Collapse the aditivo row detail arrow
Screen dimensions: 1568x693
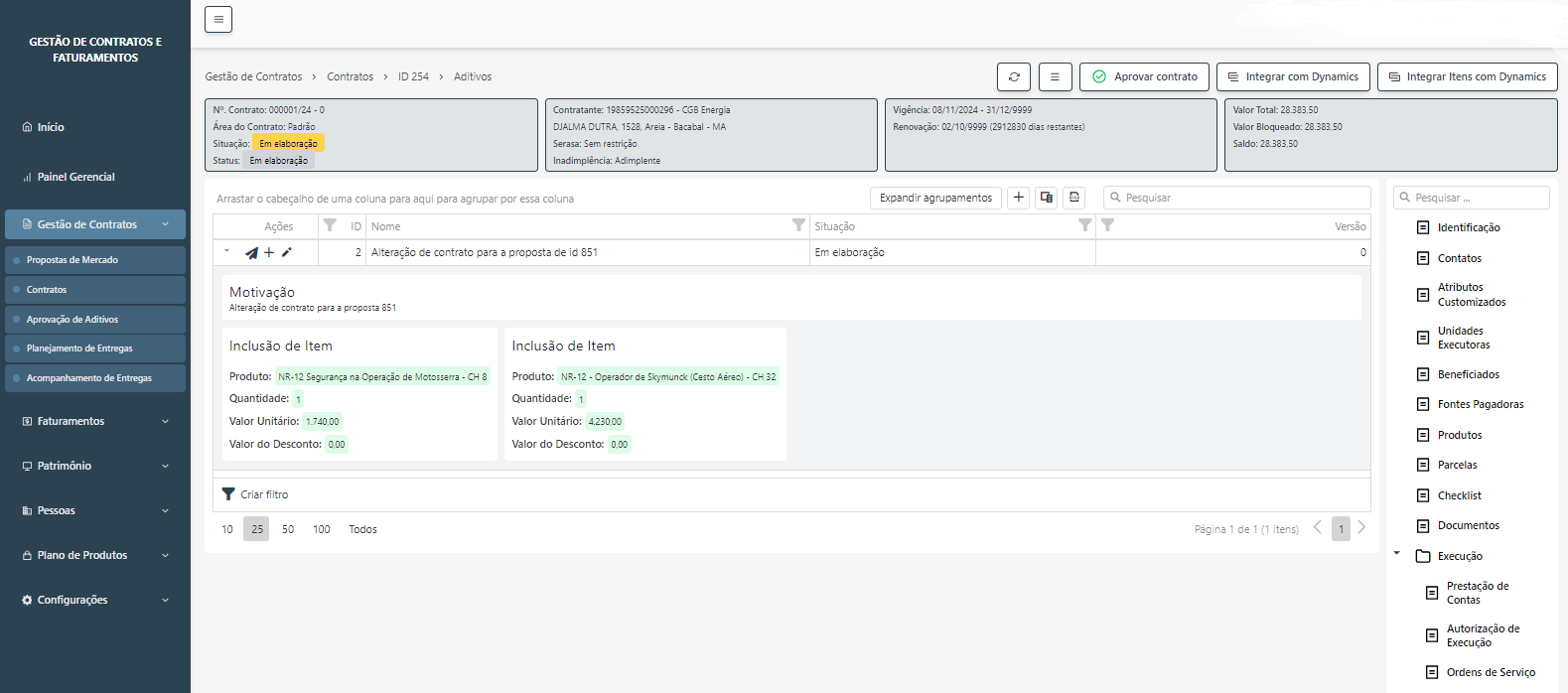[x=226, y=251]
